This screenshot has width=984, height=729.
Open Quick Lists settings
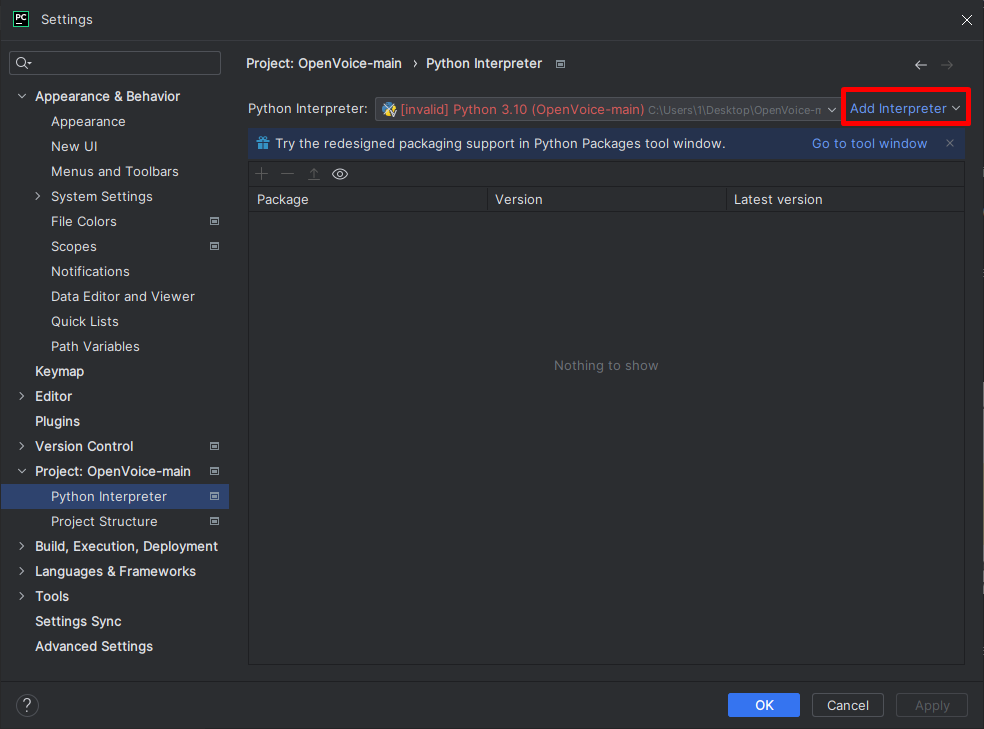(85, 321)
